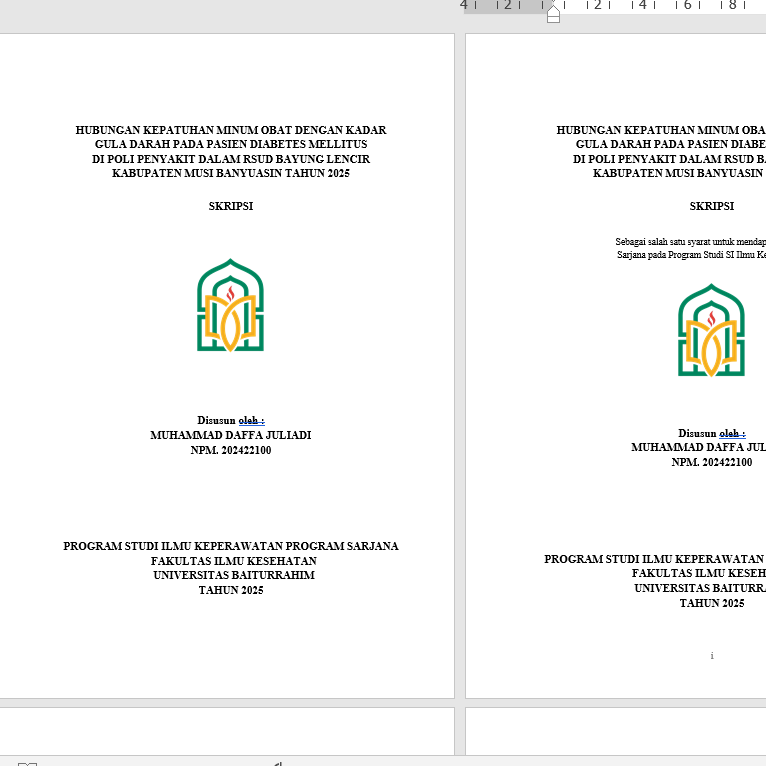The height and width of the screenshot is (766, 766).
Task: Click the ruler mark labeled 8
Action: click(x=732, y=5)
